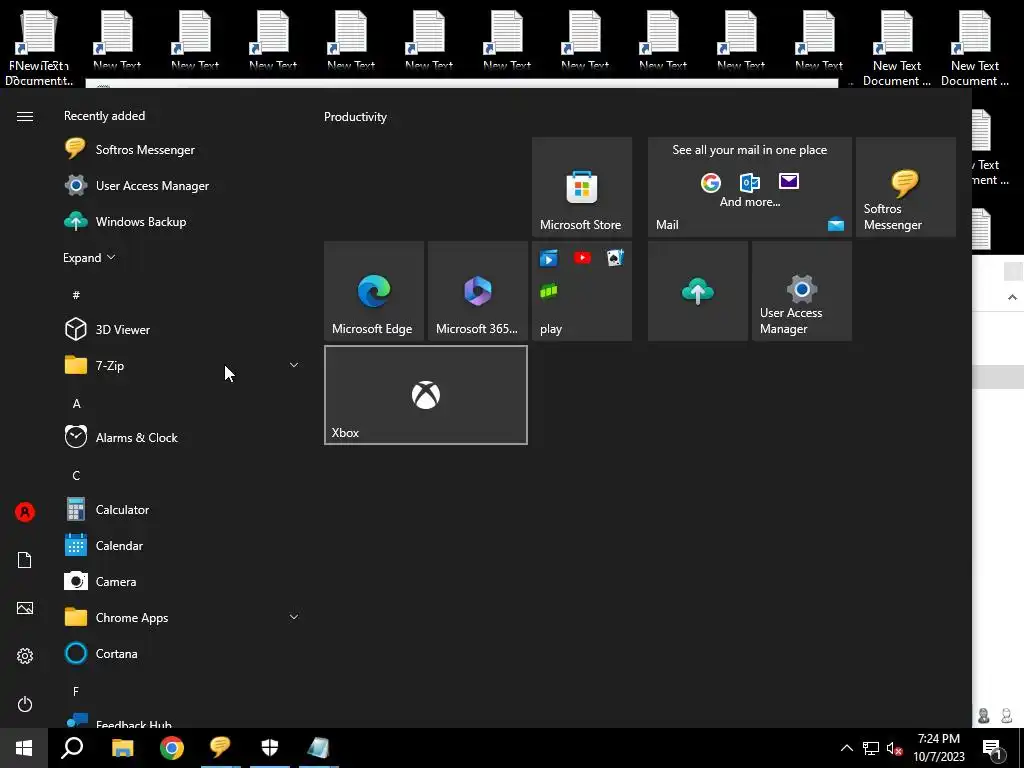This screenshot has width=1024, height=768.
Task: Open Settings gear in Start sidebar
Action: (25, 656)
